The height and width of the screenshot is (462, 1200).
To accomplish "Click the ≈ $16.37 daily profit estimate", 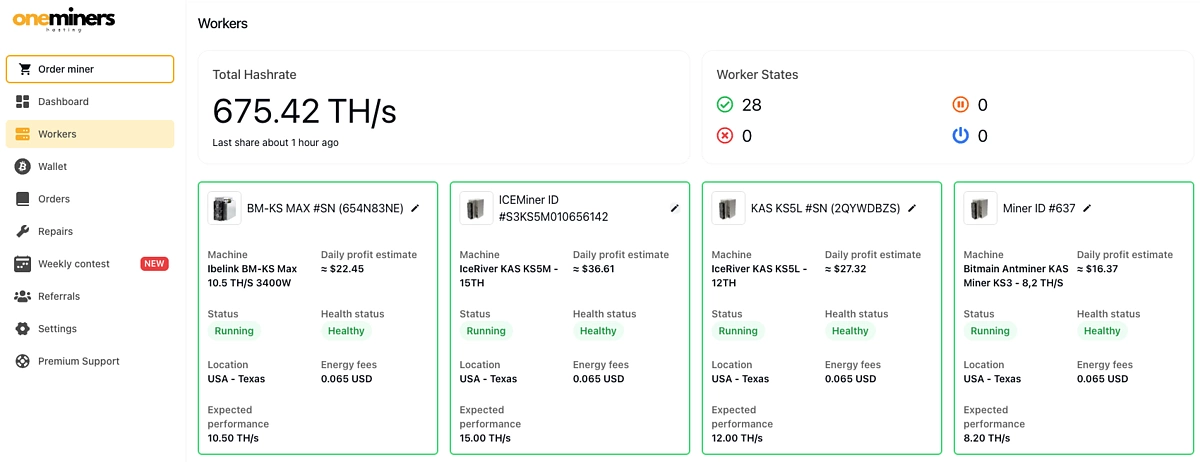I will click(x=1098, y=269).
